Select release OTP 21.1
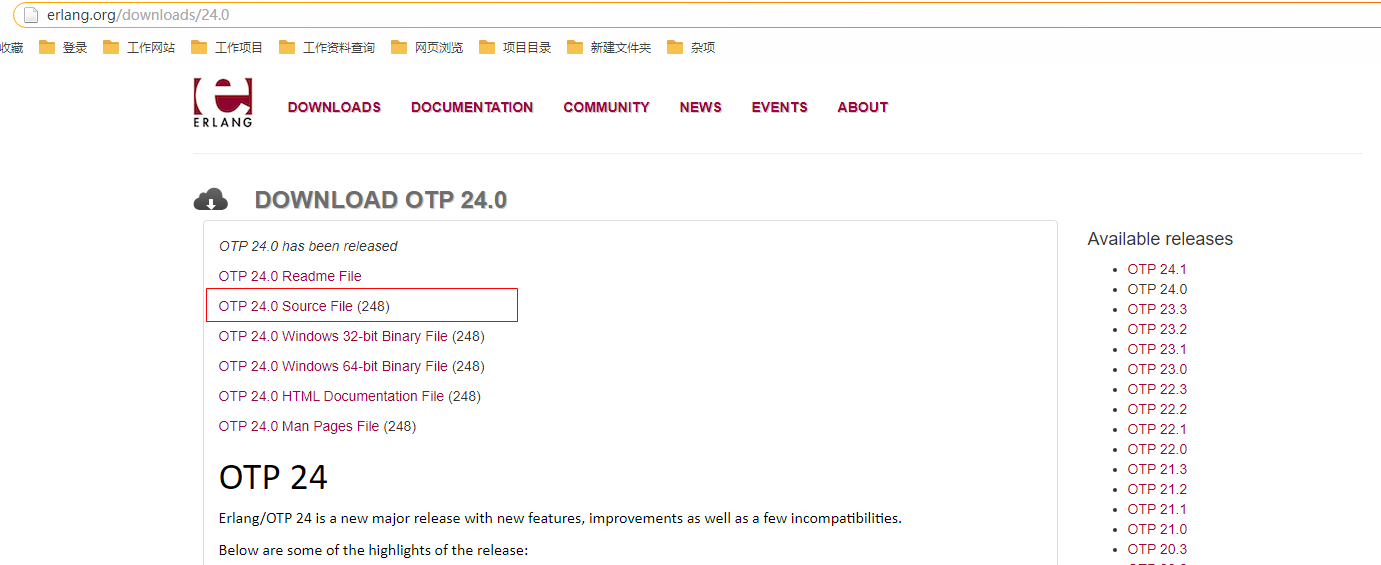The image size is (1381, 565). [1157, 509]
